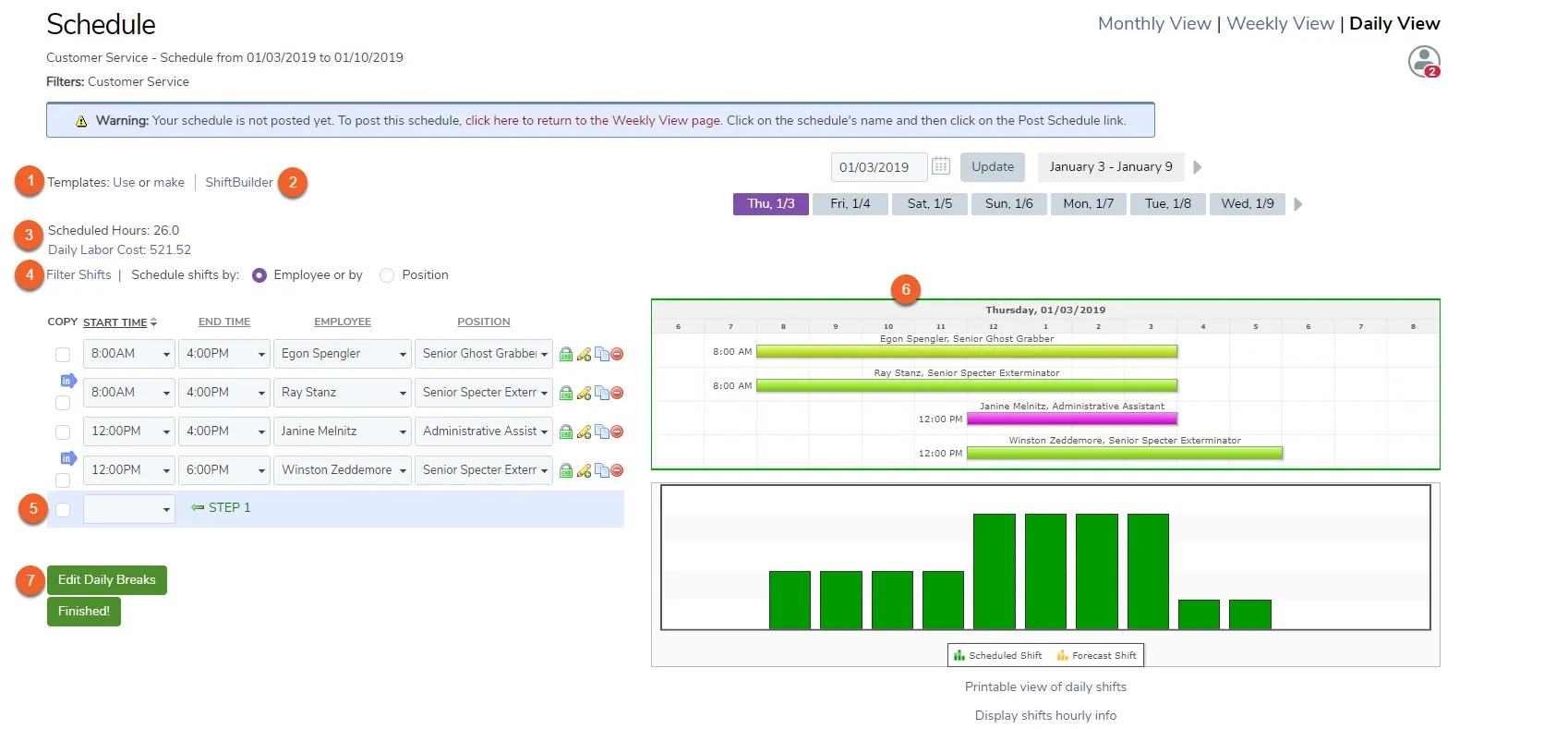The width and height of the screenshot is (1568, 729).
Task: Copy Janine Melnitz's shift with the duplicate icon
Action: [601, 431]
